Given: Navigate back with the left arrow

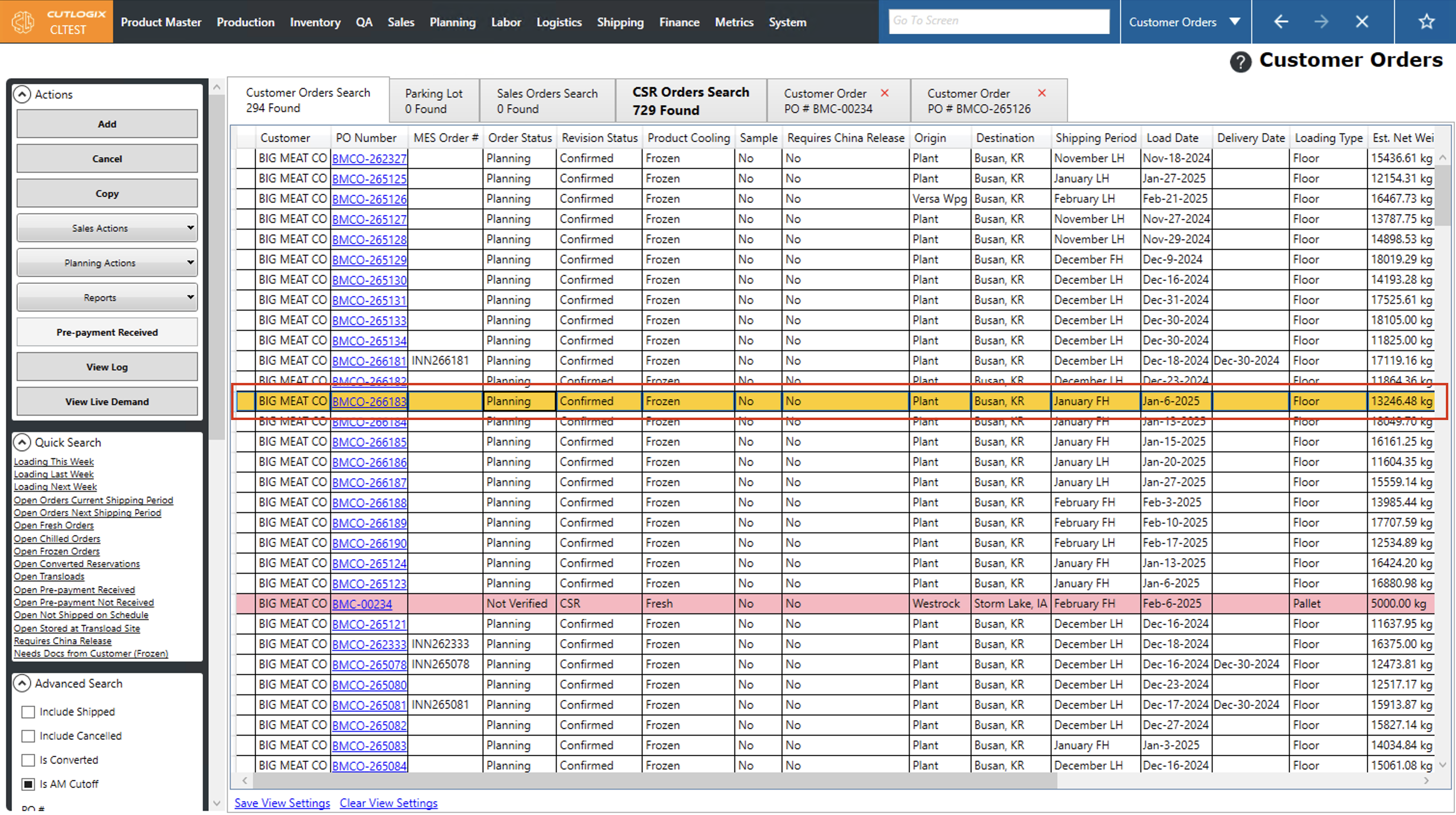Looking at the screenshot, I should pos(1281,22).
